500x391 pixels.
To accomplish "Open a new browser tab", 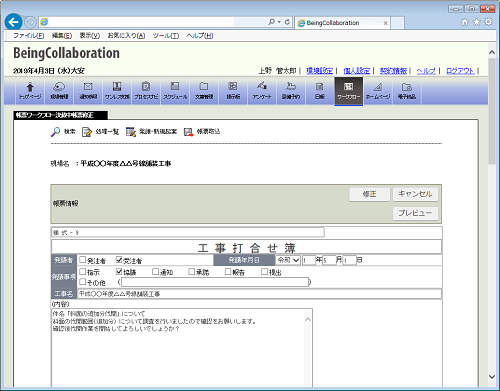I will [398, 23].
